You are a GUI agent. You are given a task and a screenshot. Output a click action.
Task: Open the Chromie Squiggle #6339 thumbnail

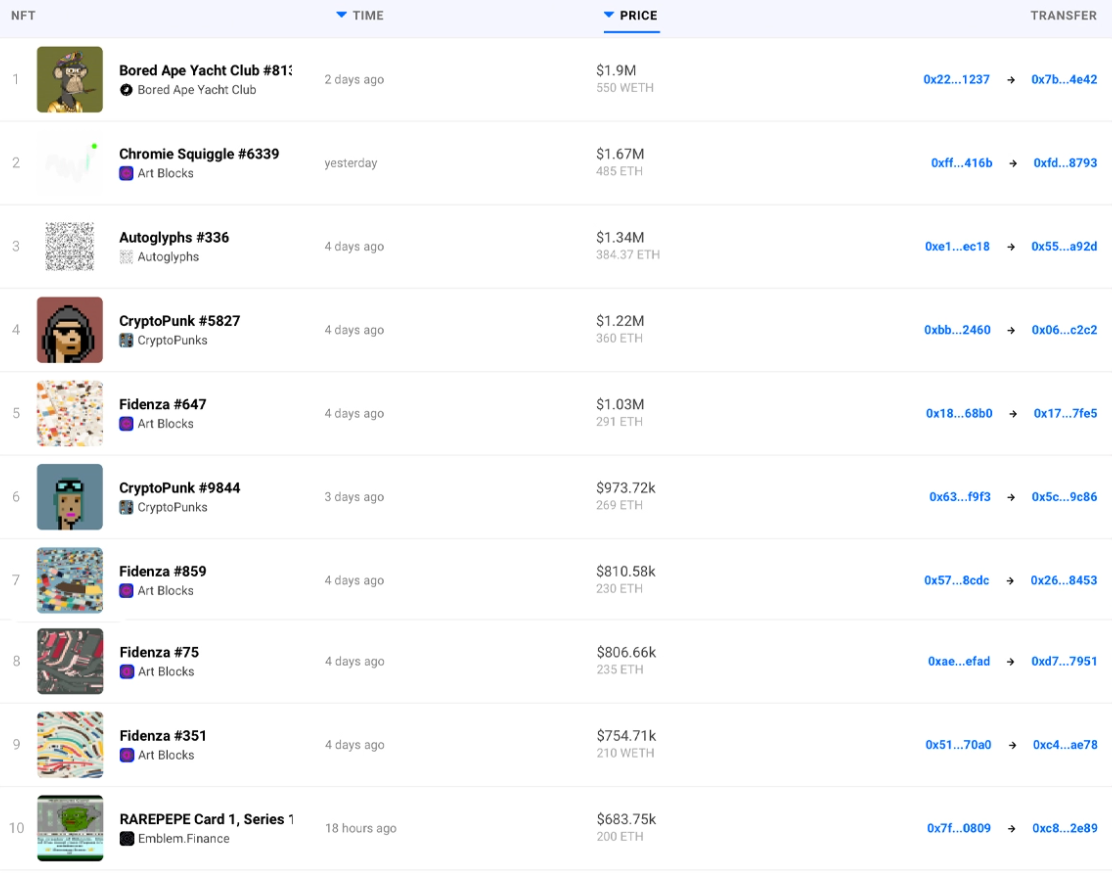pyautogui.click(x=70, y=163)
